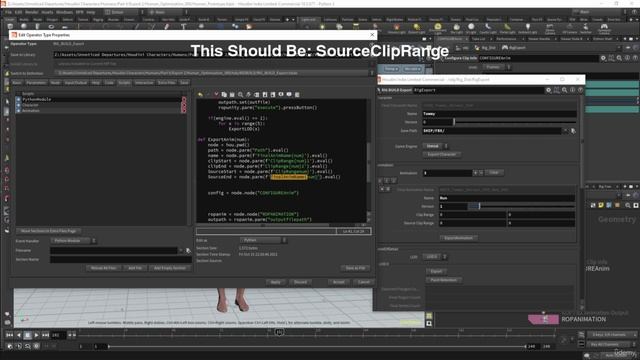Click the frame range slider below the timeline

(317, 346)
